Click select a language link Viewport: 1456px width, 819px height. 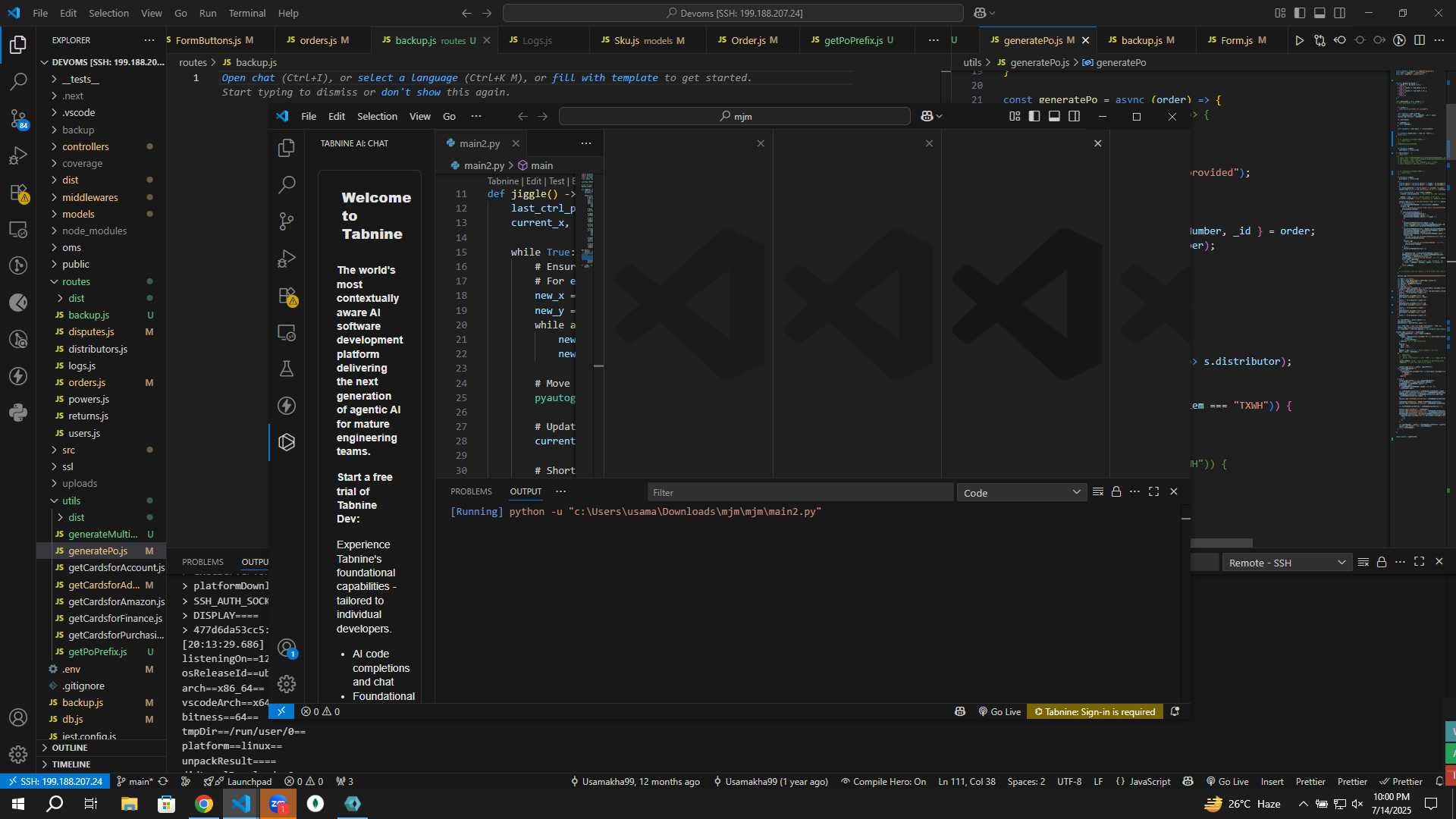(x=407, y=77)
